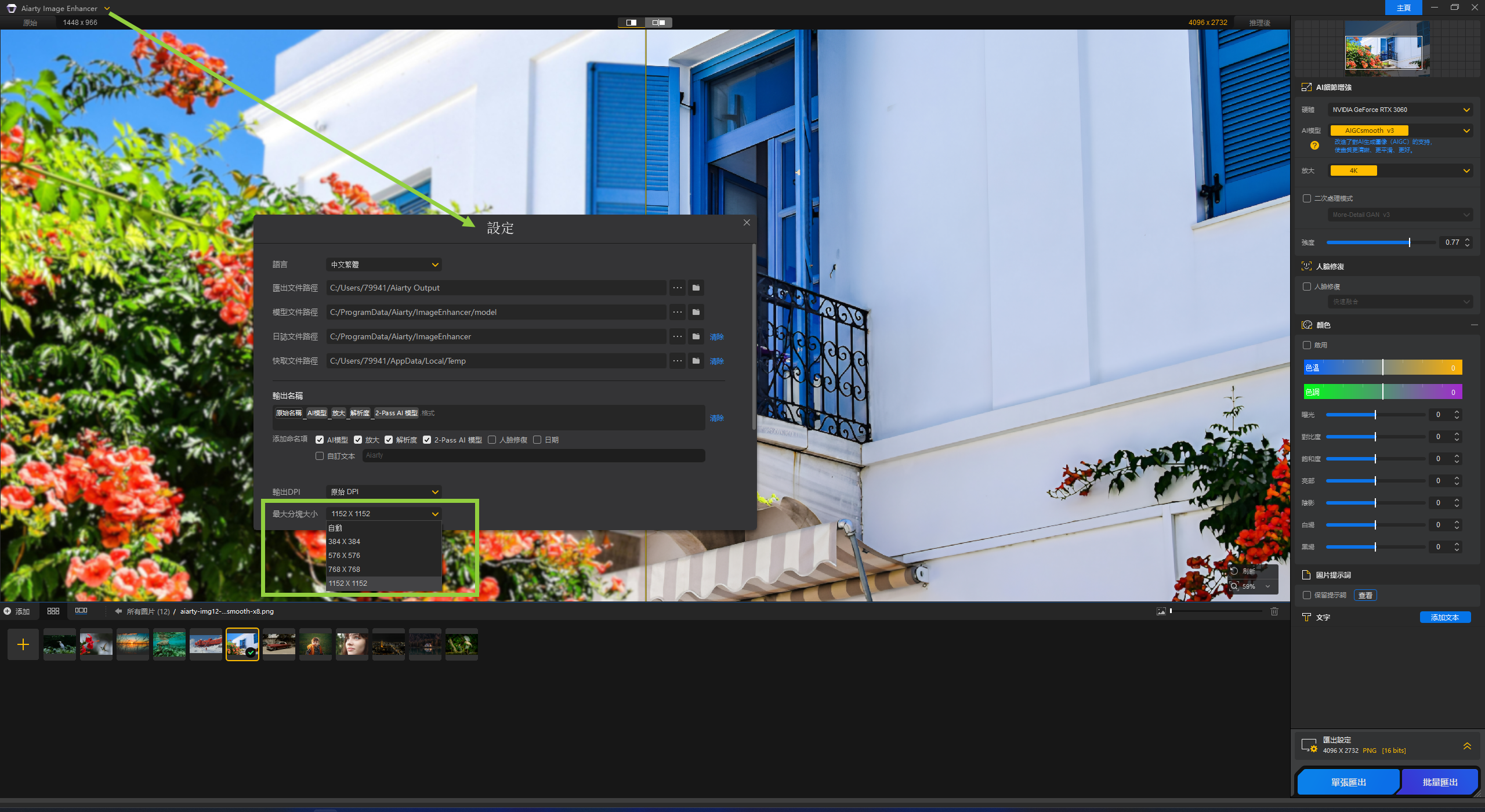This screenshot has width=1485, height=812.
Task: Select the portrait woman thumbnail
Action: pyautogui.click(x=352, y=644)
